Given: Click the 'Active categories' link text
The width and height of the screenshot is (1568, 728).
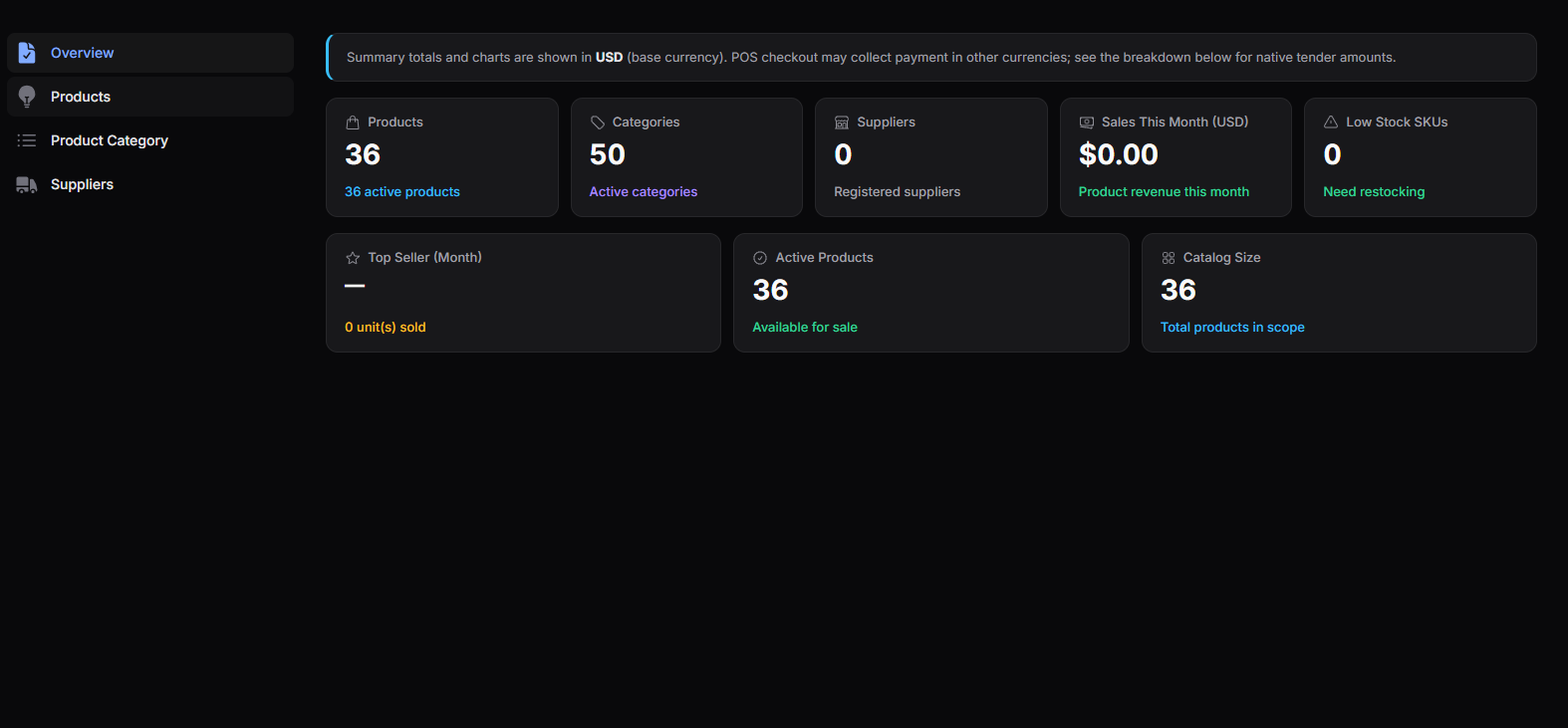Looking at the screenshot, I should pyautogui.click(x=644, y=192).
